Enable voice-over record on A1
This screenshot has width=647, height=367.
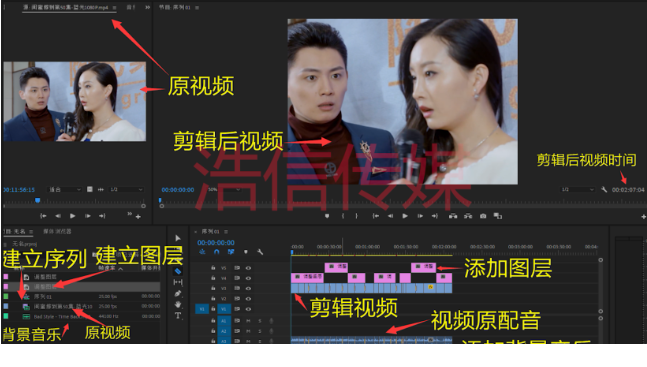[x=271, y=321]
